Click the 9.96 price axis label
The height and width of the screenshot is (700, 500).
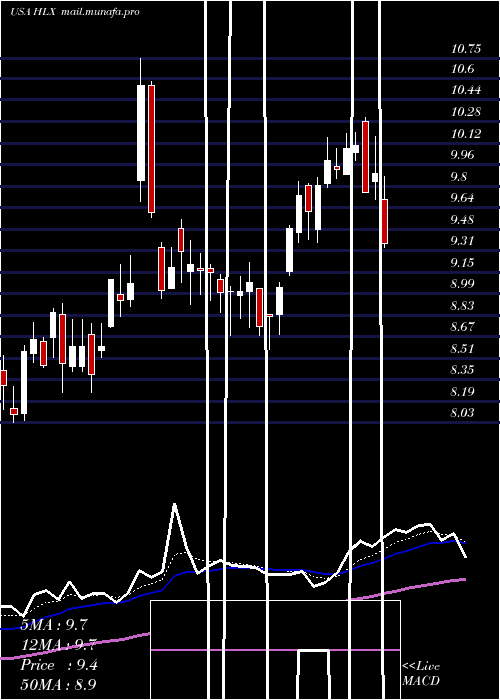coord(462,155)
